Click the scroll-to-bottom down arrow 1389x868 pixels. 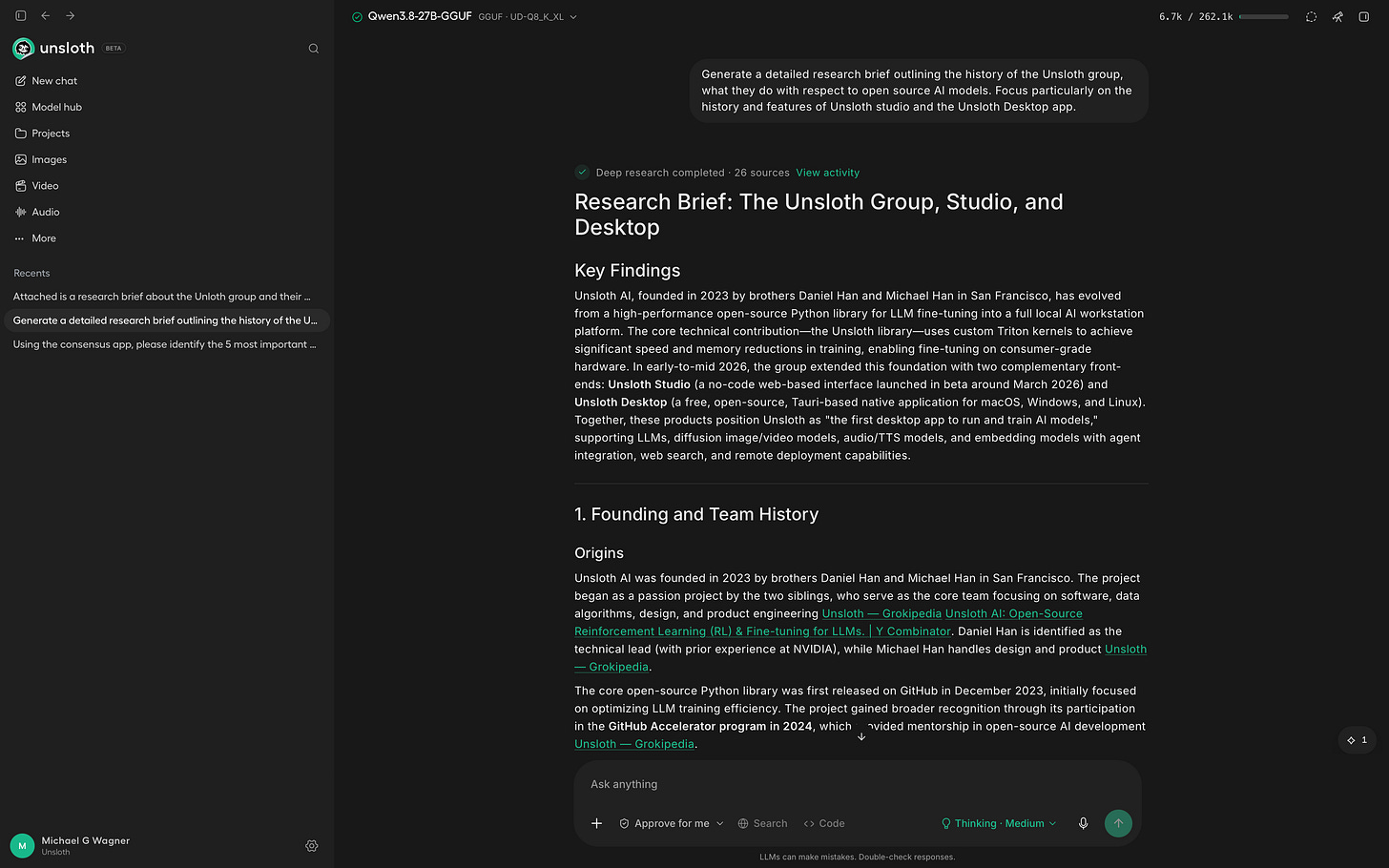coord(861,735)
